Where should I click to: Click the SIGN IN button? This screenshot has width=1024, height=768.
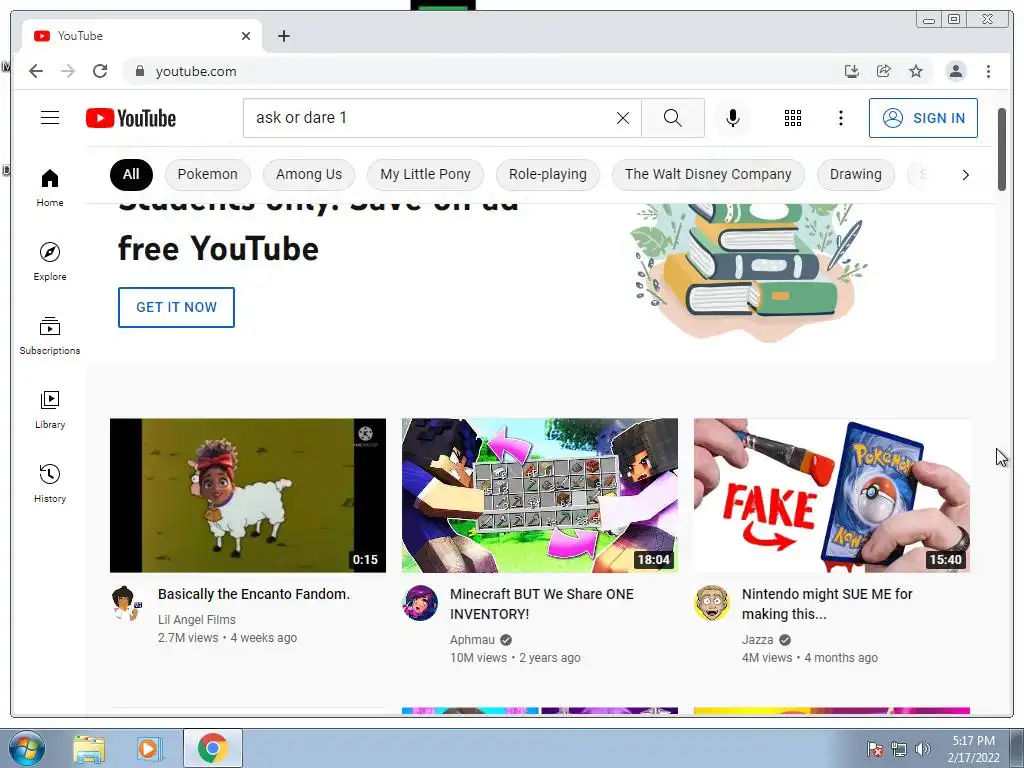click(923, 118)
